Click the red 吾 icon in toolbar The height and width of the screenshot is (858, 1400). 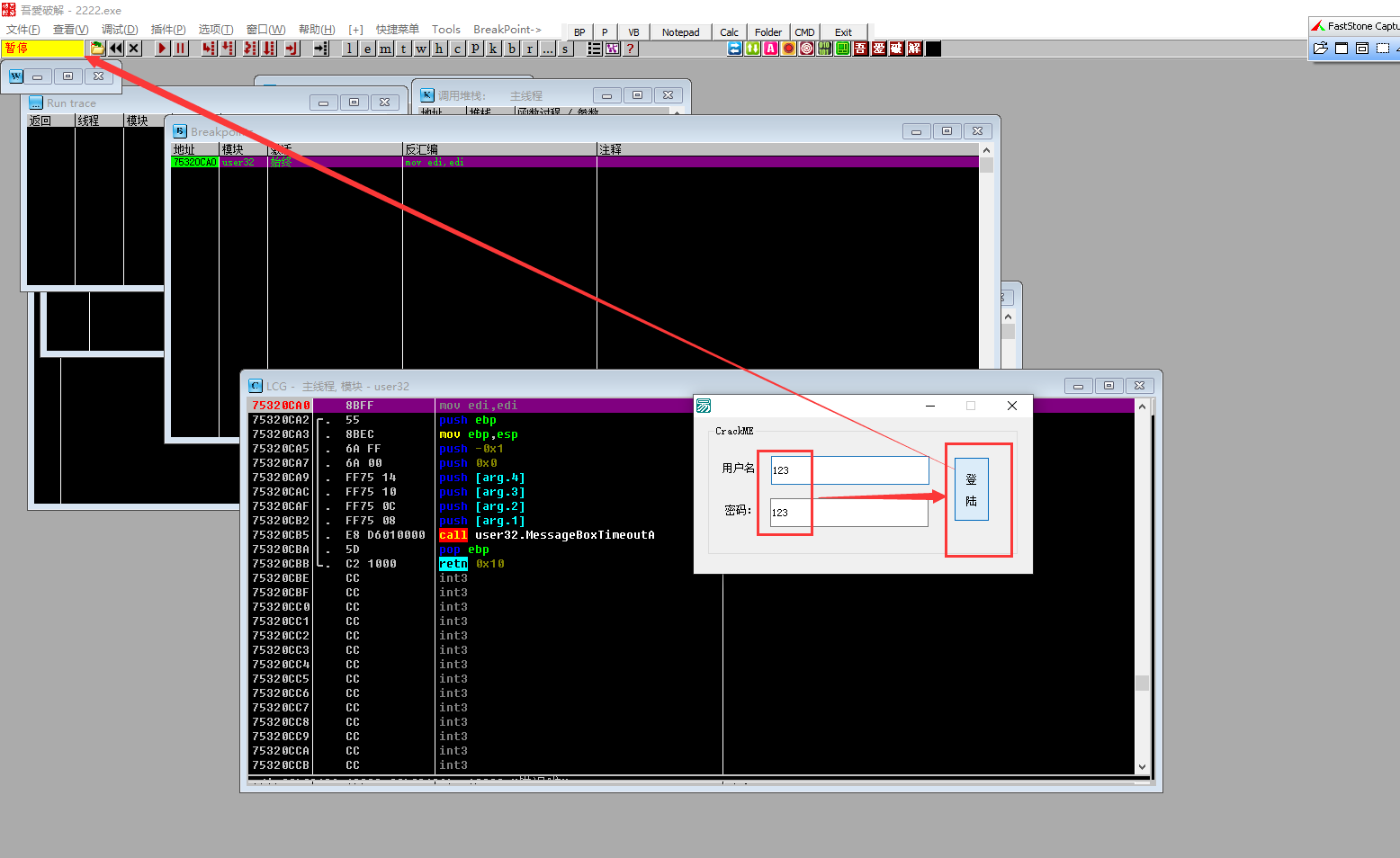tap(861, 49)
